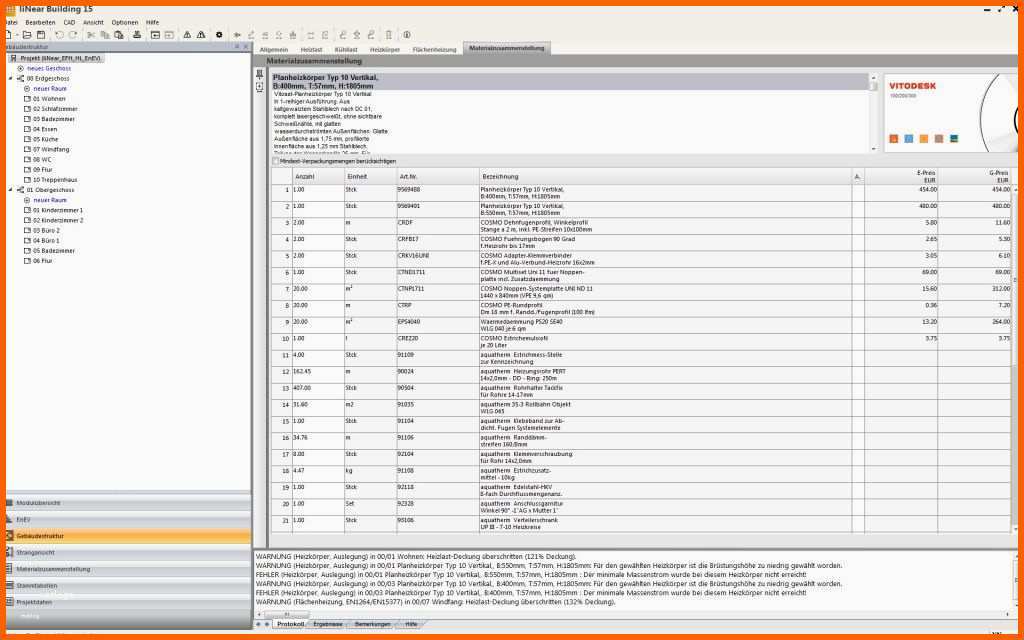
Task: Click the Paste toolbar icon
Action: (119, 35)
